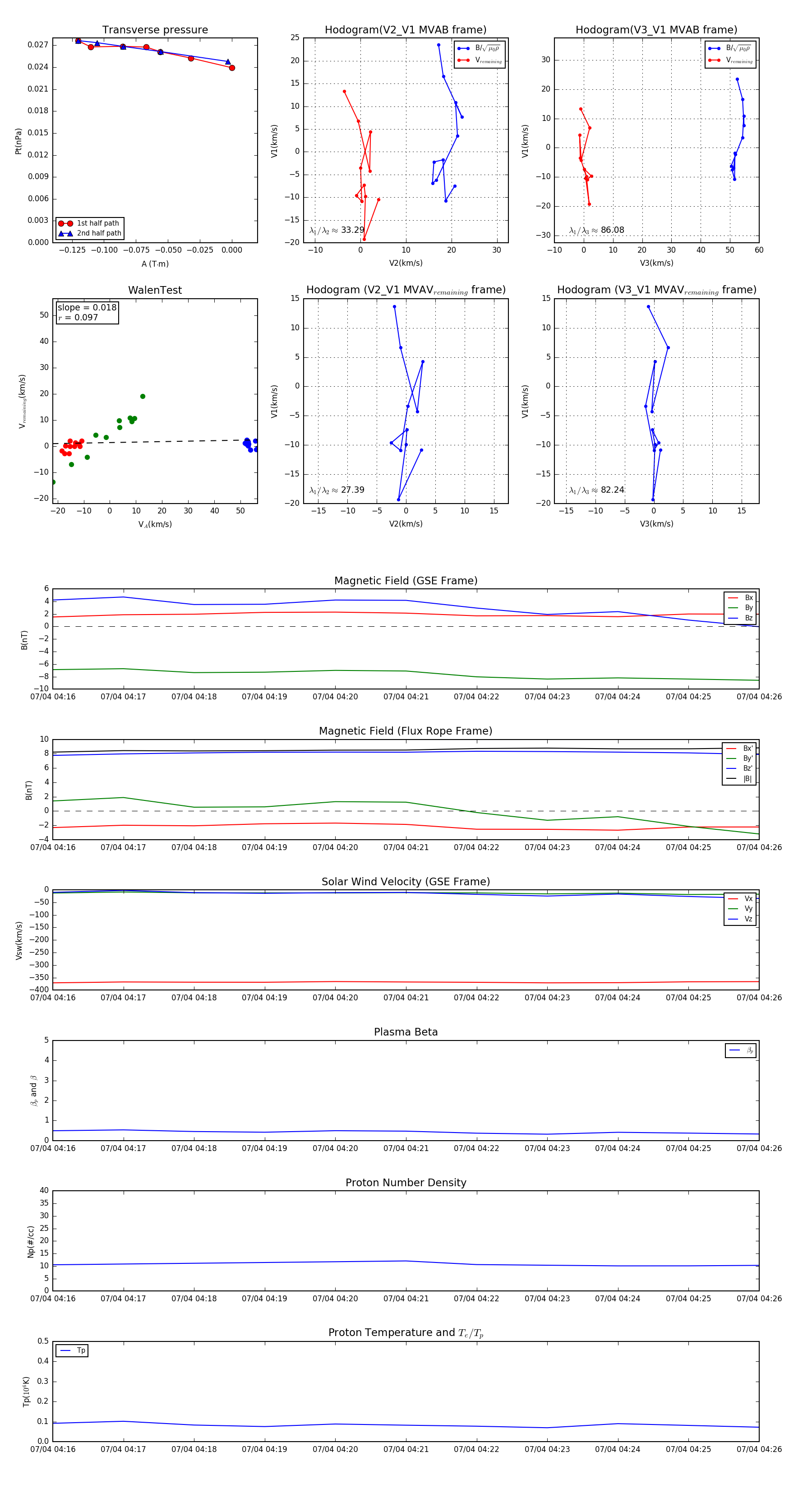Click the "Transverse pressure" plot title
Image resolution: width=812 pixels, height=1489 pixels.
coord(155,30)
